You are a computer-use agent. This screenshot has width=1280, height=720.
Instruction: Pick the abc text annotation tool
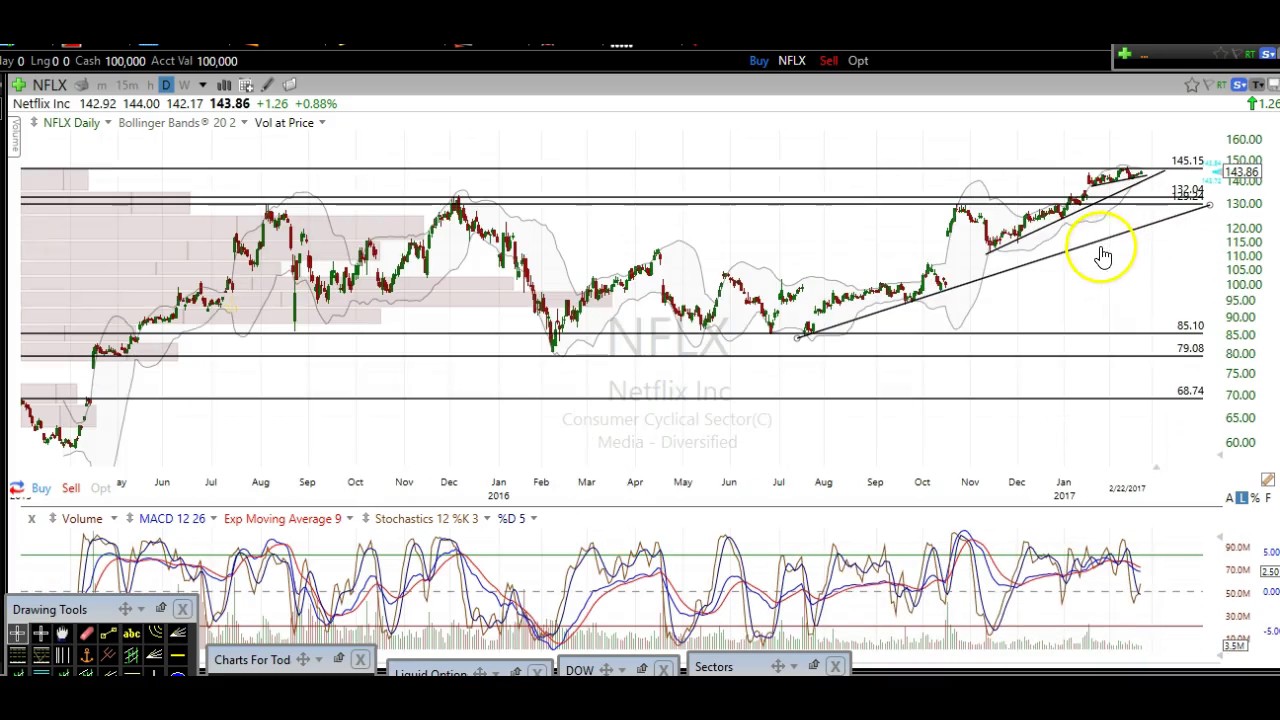[x=131, y=633]
